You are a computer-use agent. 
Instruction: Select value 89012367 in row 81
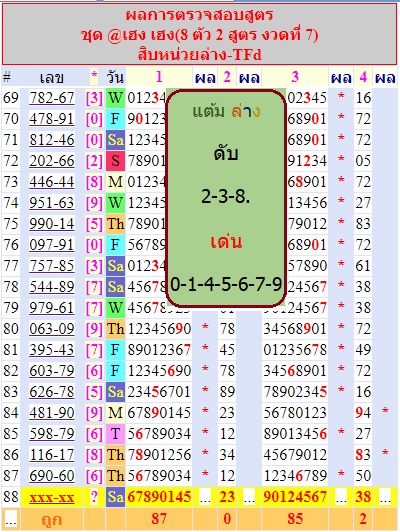[159, 349]
